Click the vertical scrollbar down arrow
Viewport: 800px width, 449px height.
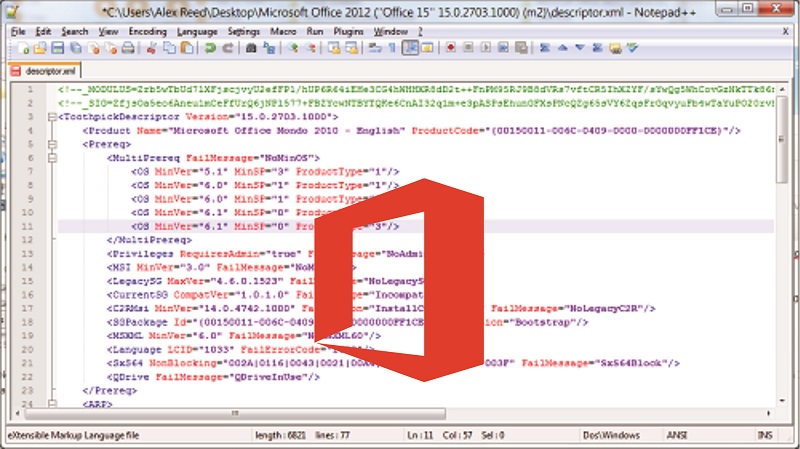(782, 402)
